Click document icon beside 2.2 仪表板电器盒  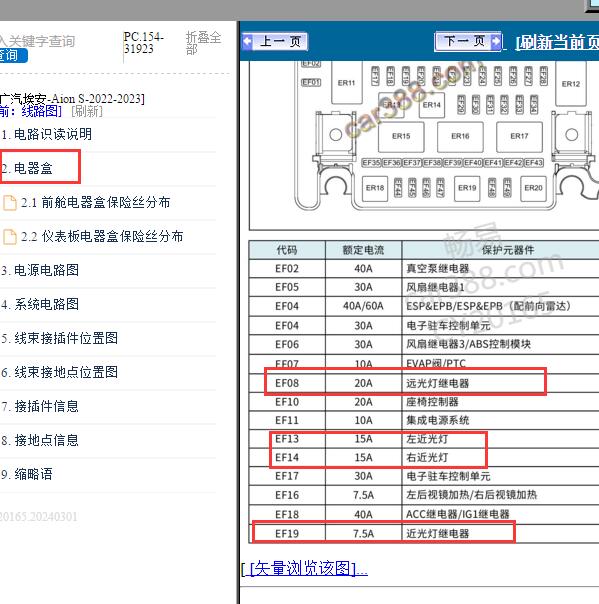pos(10,237)
